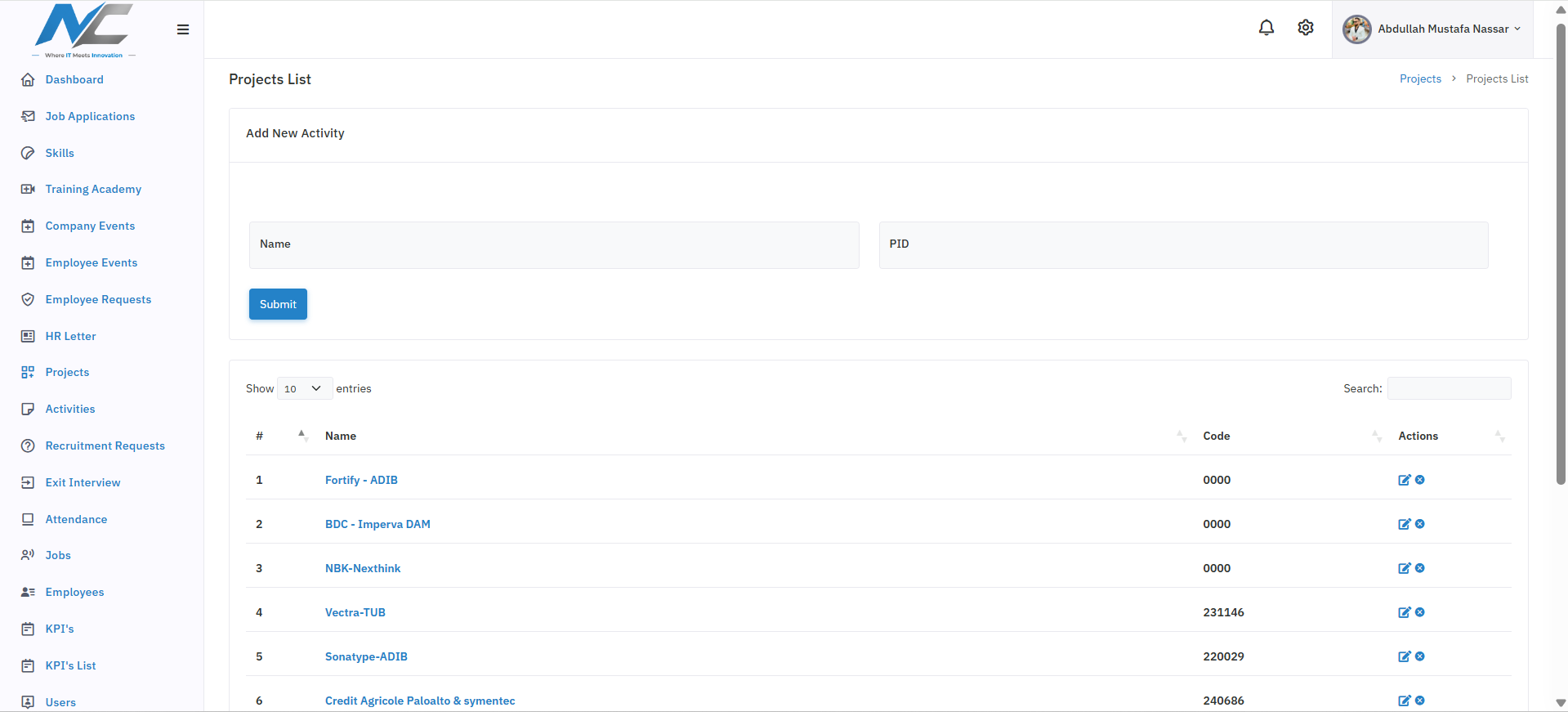Delete the BDC - Imperva DAM project

pyautogui.click(x=1420, y=524)
